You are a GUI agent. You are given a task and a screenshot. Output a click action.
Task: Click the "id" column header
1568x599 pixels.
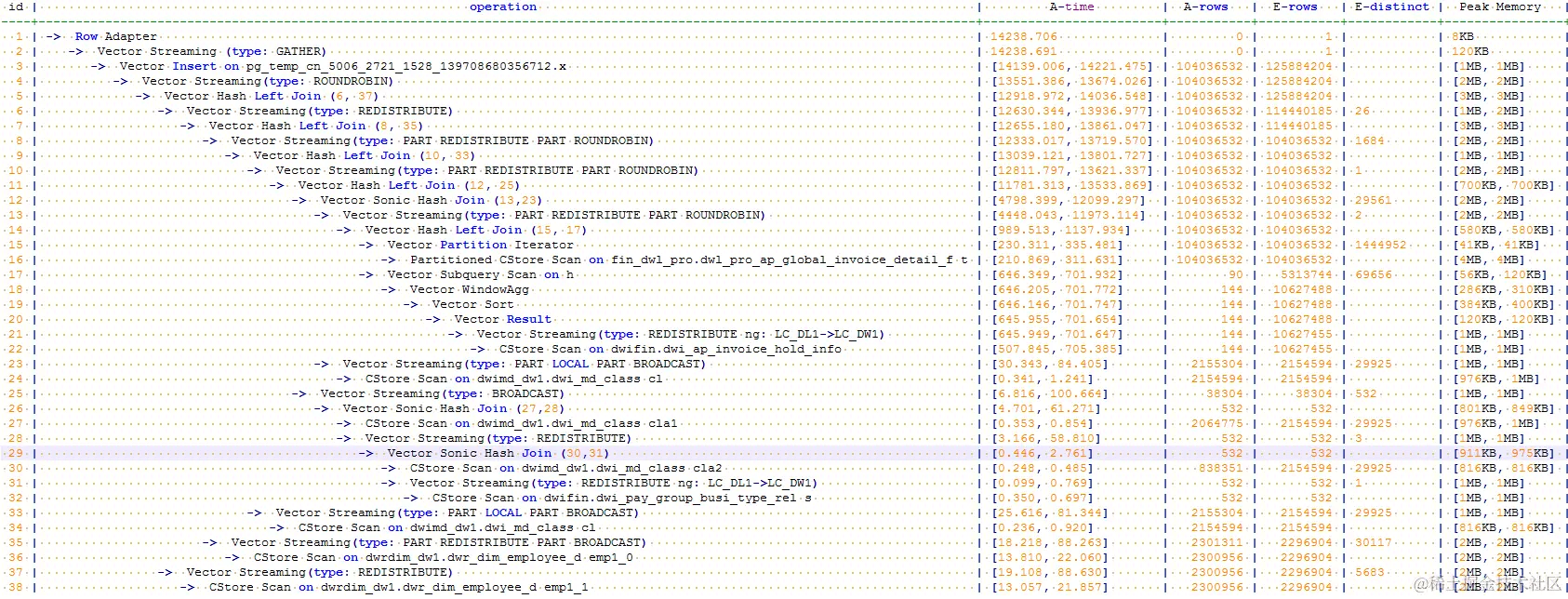tap(16, 7)
